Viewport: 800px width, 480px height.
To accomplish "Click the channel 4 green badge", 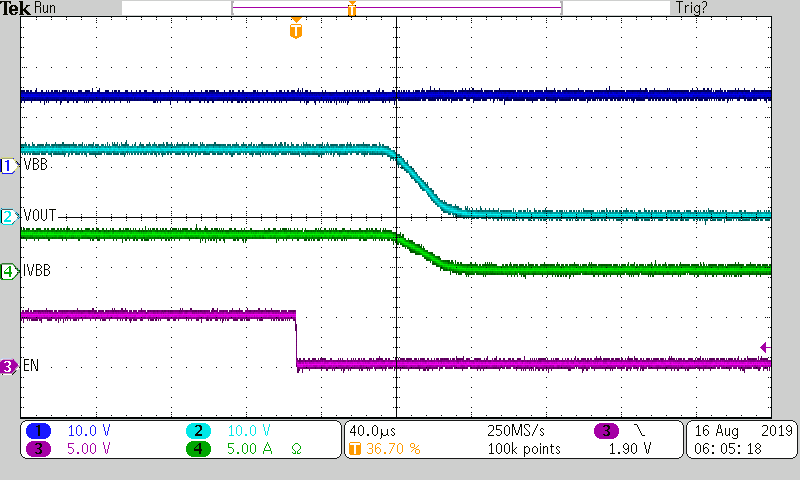I will (x=198, y=449).
